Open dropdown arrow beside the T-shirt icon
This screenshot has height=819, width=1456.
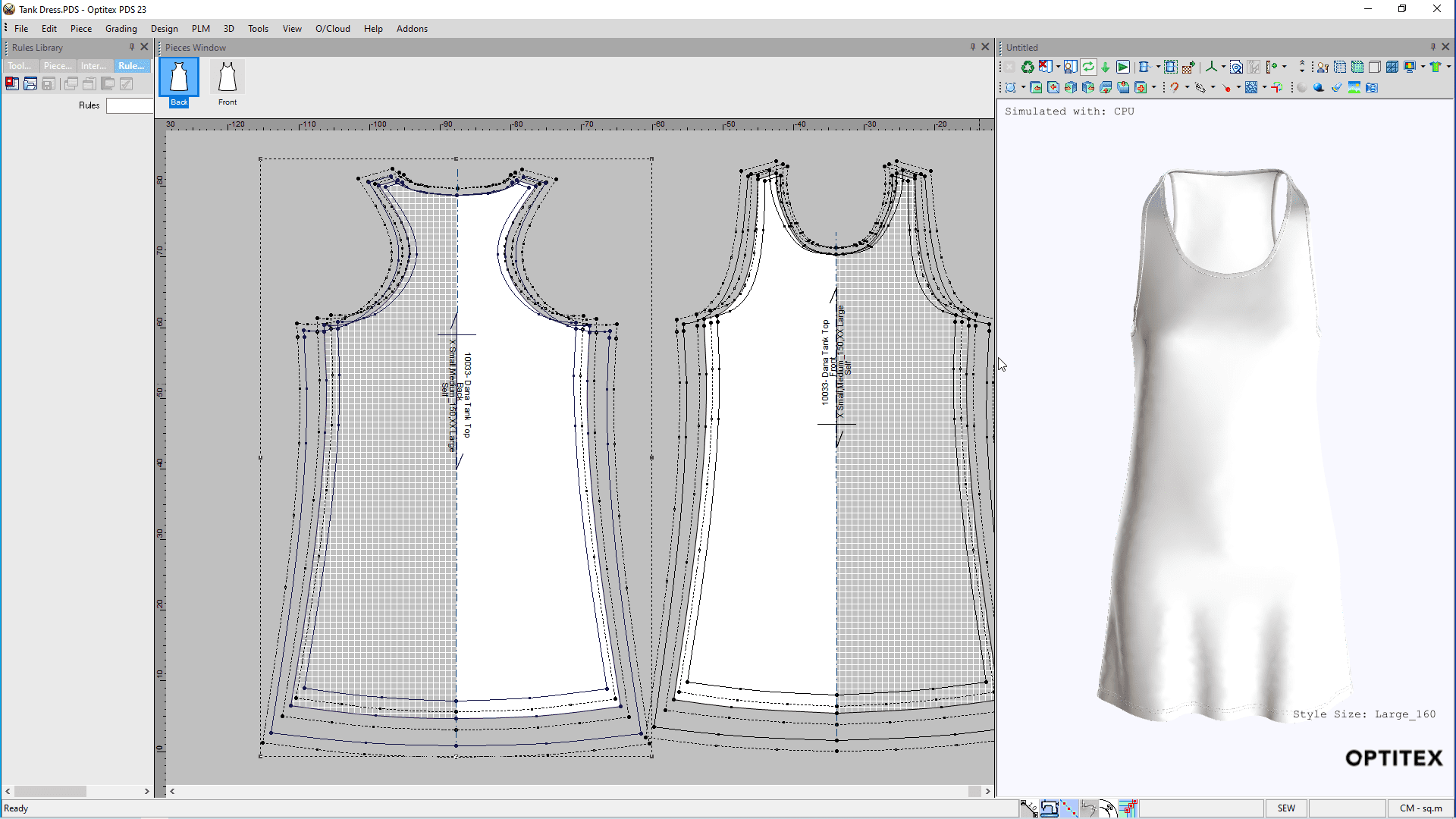1448,67
